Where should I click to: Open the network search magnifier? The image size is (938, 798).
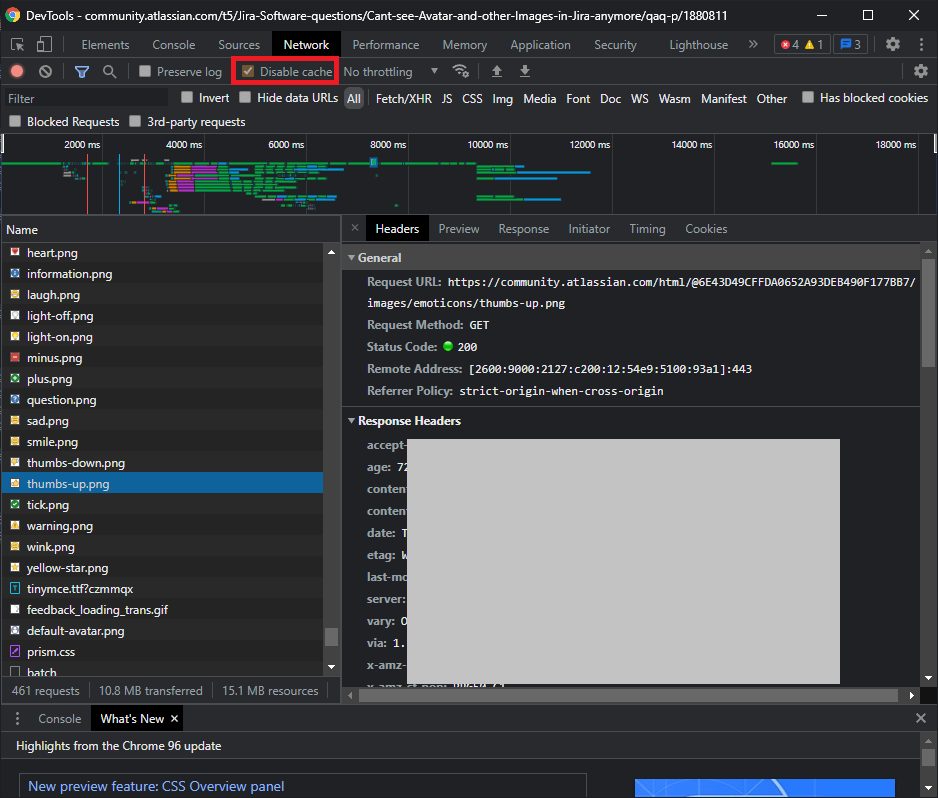pyautogui.click(x=109, y=72)
